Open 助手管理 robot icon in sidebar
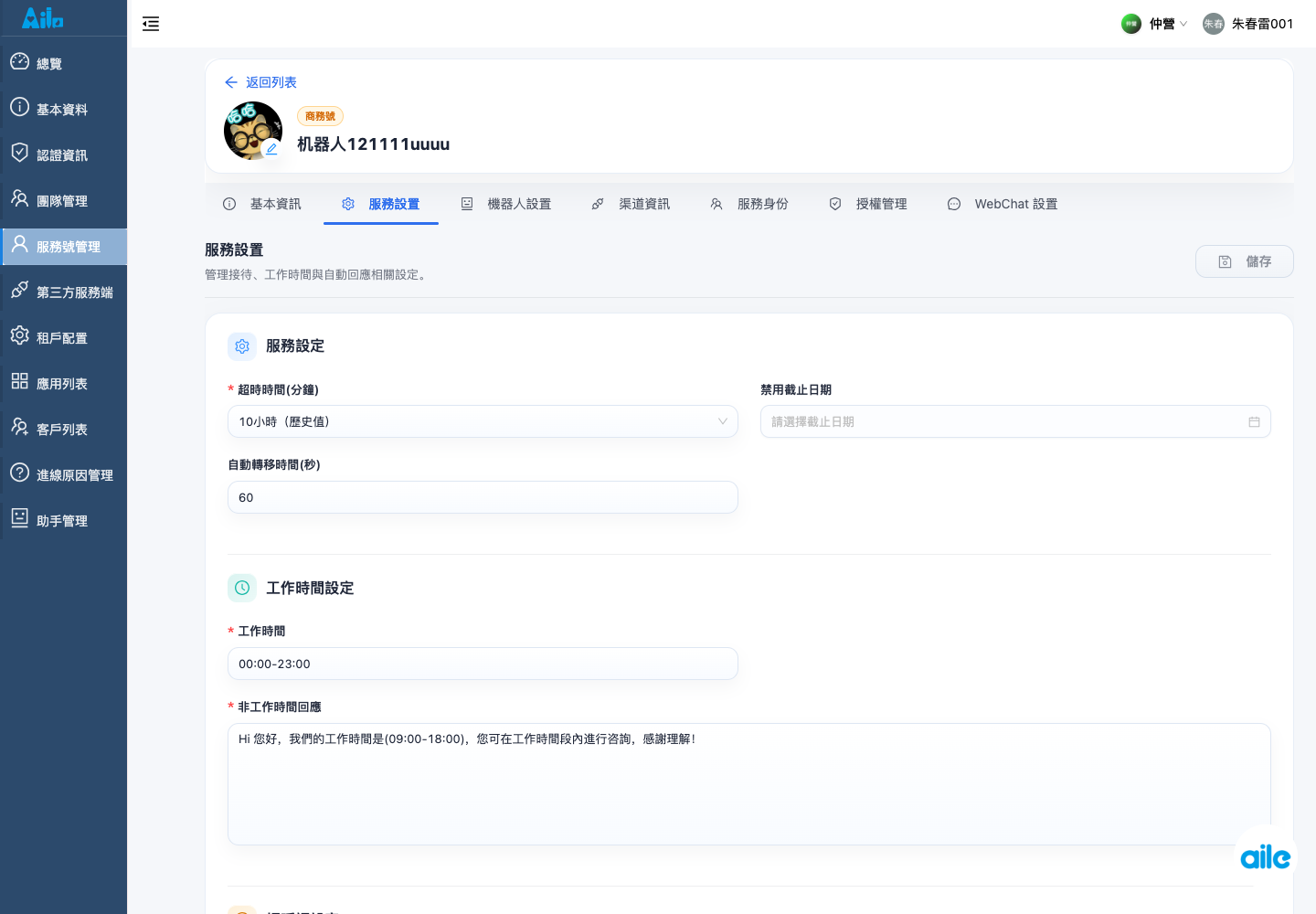 (19, 518)
